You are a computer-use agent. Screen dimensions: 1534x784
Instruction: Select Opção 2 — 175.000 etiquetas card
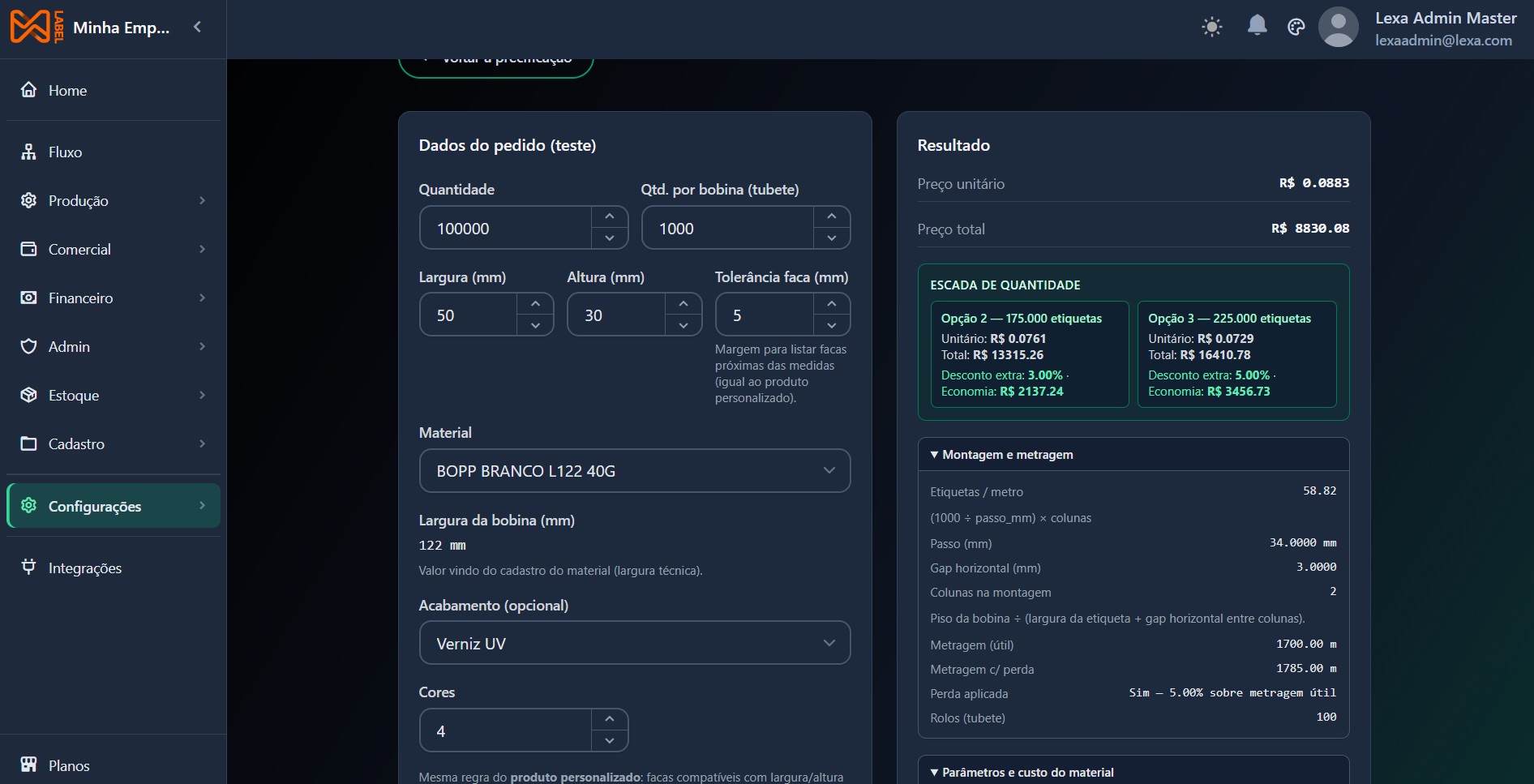click(1030, 354)
